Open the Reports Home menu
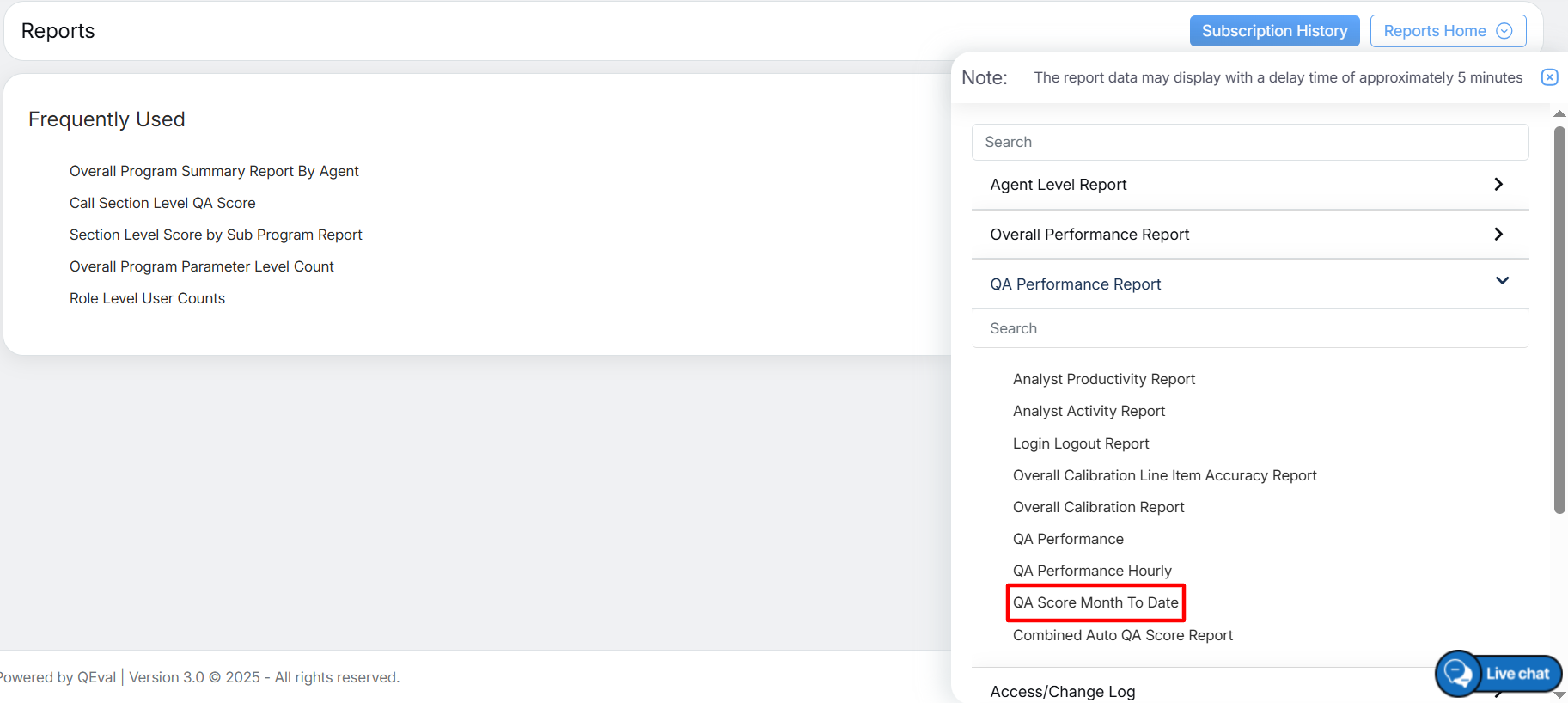The width and height of the screenshot is (1568, 703). click(x=1434, y=31)
